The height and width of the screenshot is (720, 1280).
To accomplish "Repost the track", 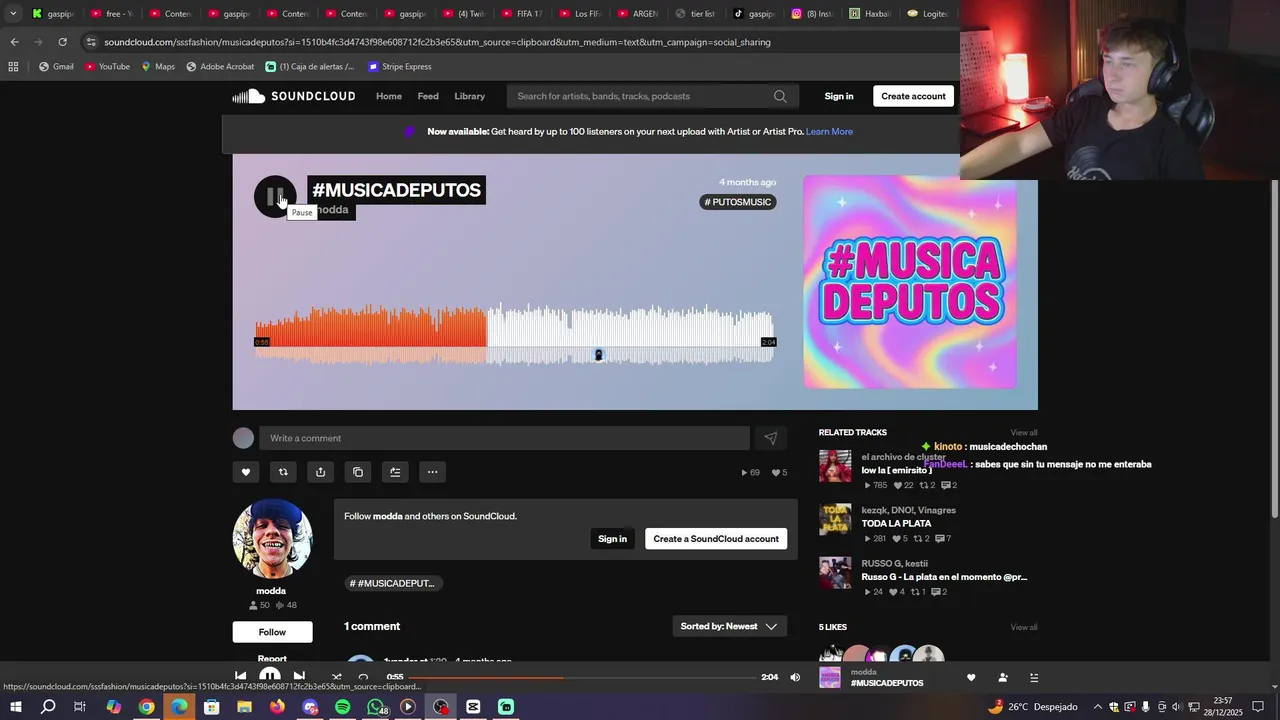I will pyautogui.click(x=283, y=472).
